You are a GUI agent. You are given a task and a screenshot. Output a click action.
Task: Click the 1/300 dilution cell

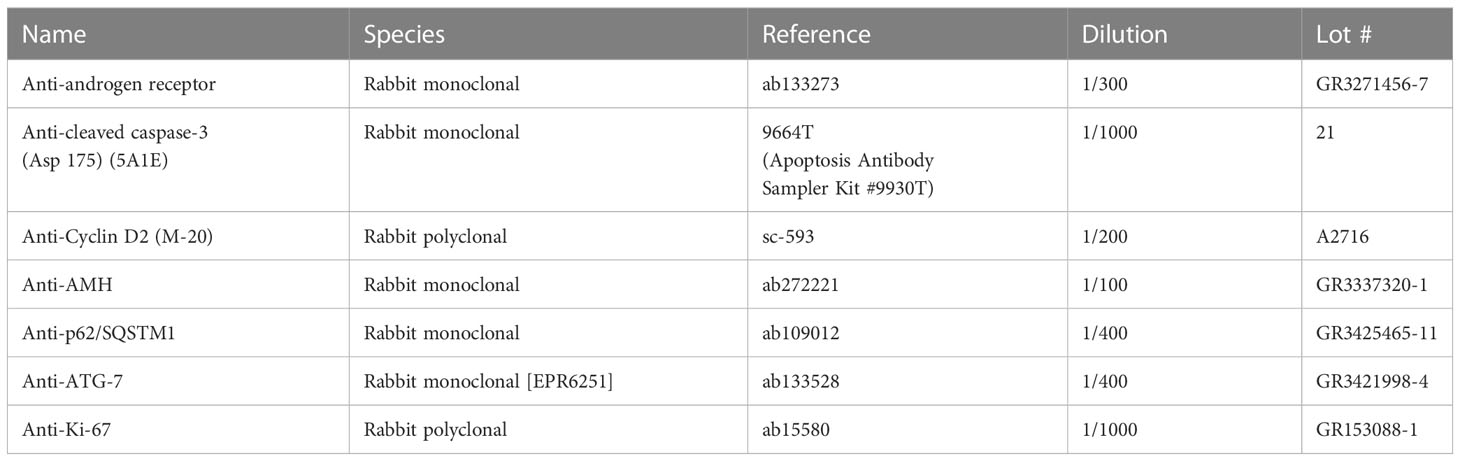pos(1104,85)
